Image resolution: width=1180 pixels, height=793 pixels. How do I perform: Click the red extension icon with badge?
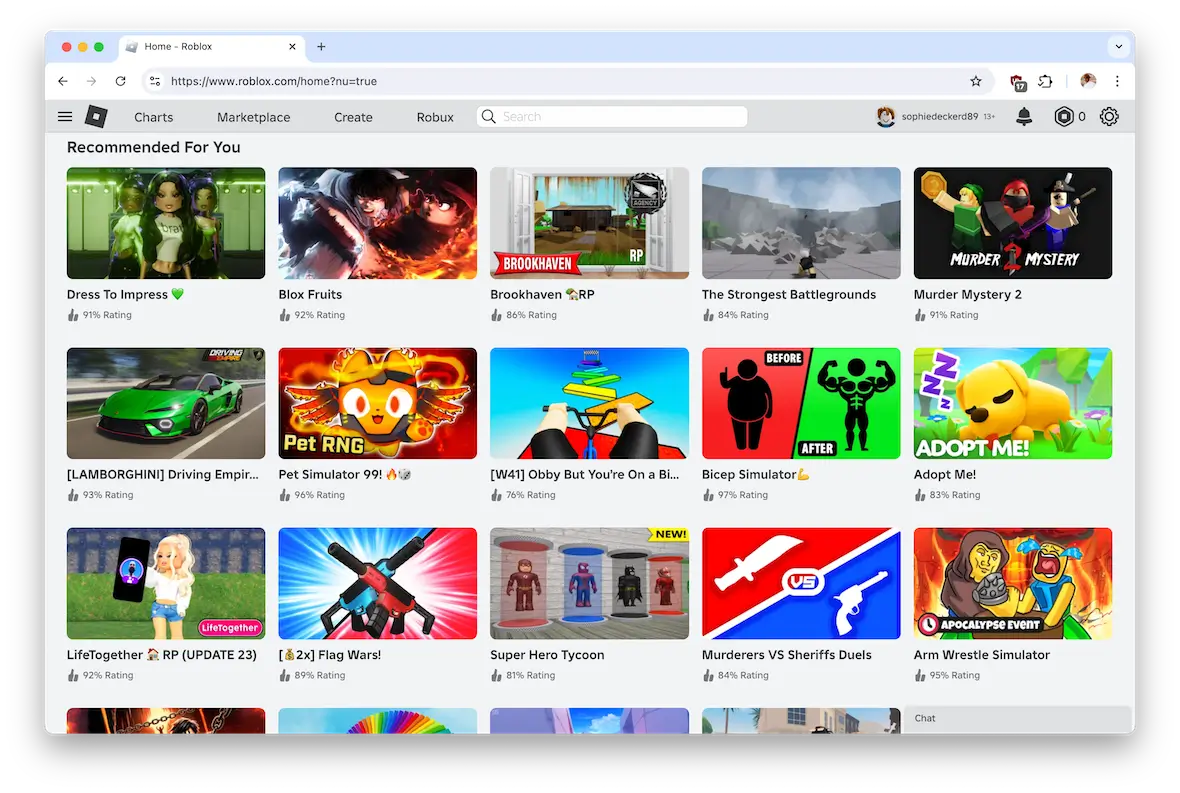click(1017, 82)
